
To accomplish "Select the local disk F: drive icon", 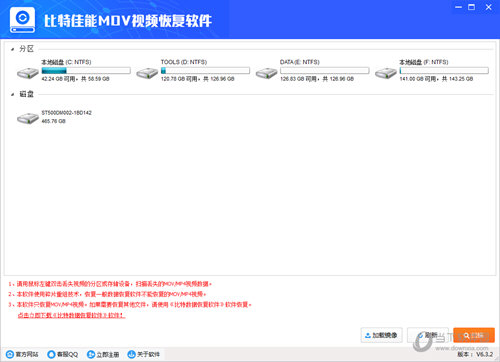I will coord(386,73).
